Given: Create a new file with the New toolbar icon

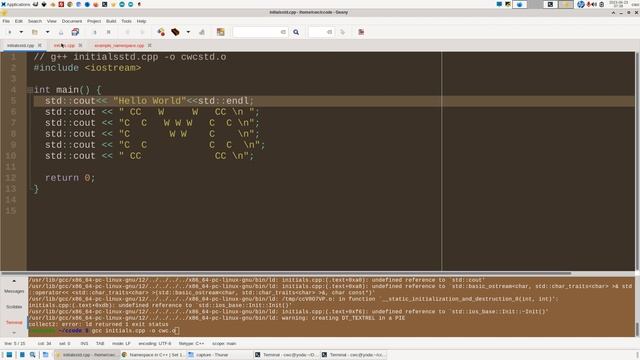Looking at the screenshot, I should [x=10, y=32].
